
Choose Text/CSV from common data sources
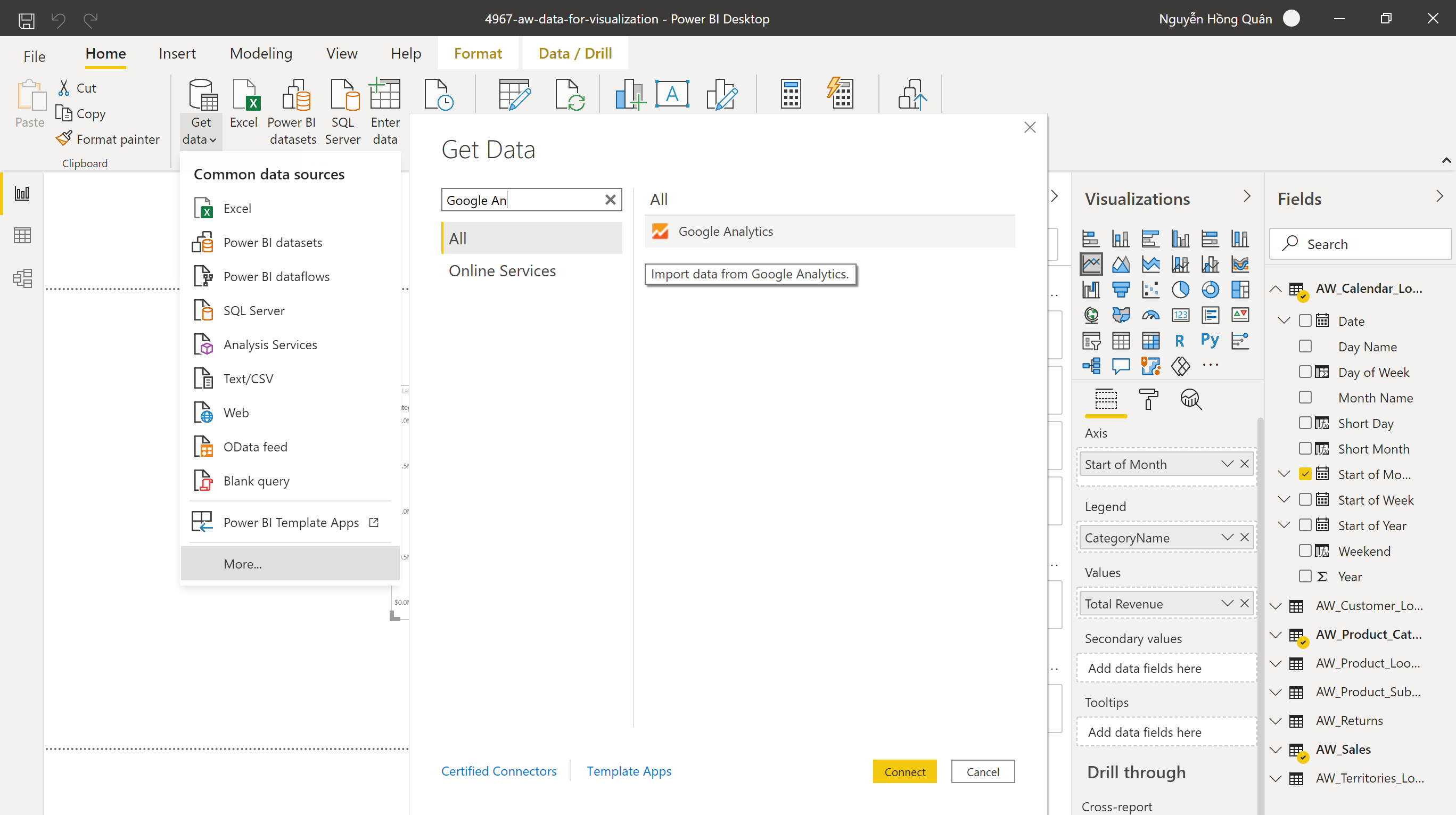(290, 378)
